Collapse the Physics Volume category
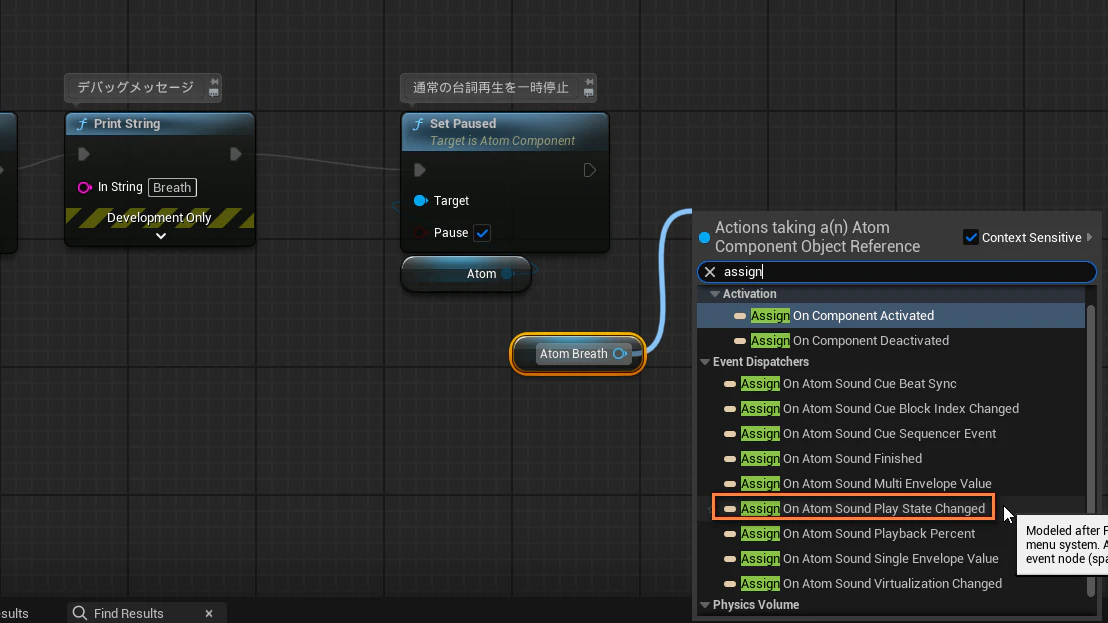Screen dimensions: 1108x623 point(705,605)
